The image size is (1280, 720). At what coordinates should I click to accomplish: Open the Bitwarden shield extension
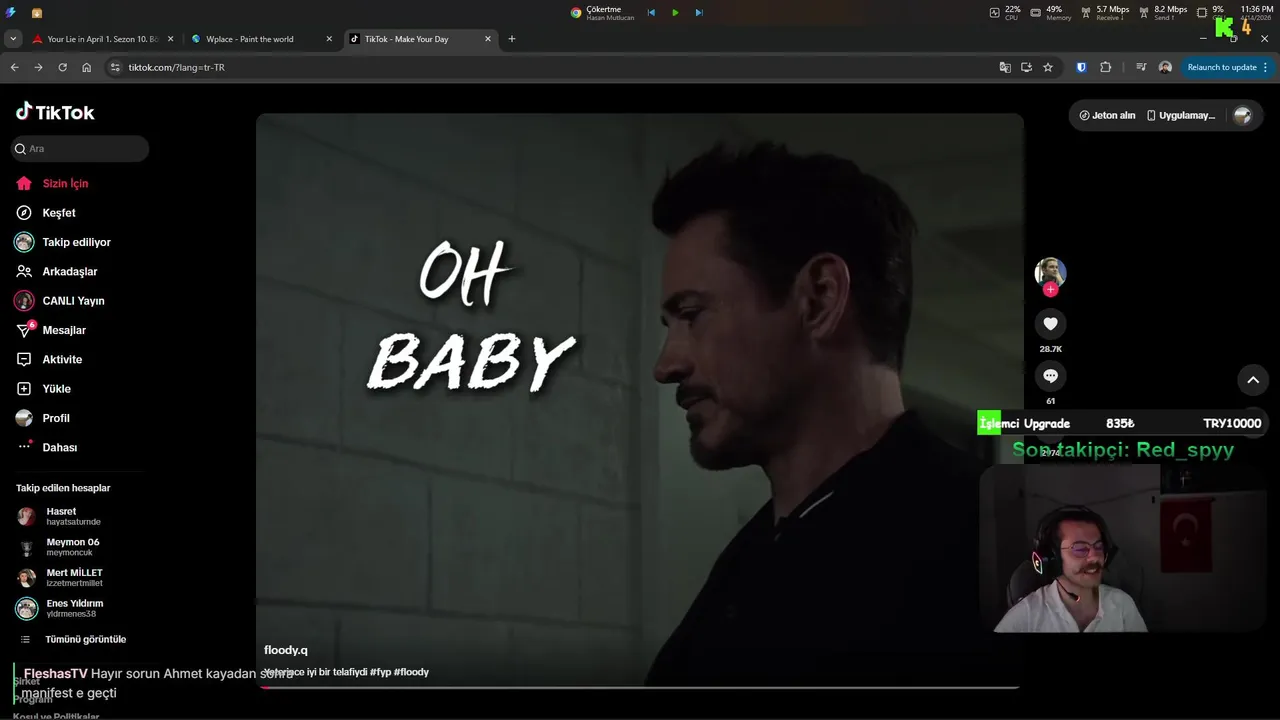click(x=1081, y=67)
